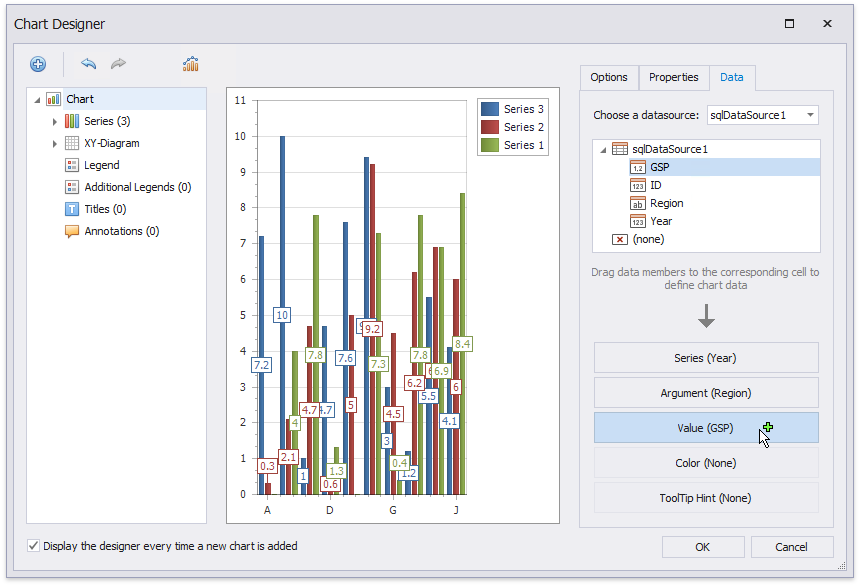Toggle 'Display the designer every time' checkbox
The width and height of the screenshot is (860, 586).
[x=34, y=546]
